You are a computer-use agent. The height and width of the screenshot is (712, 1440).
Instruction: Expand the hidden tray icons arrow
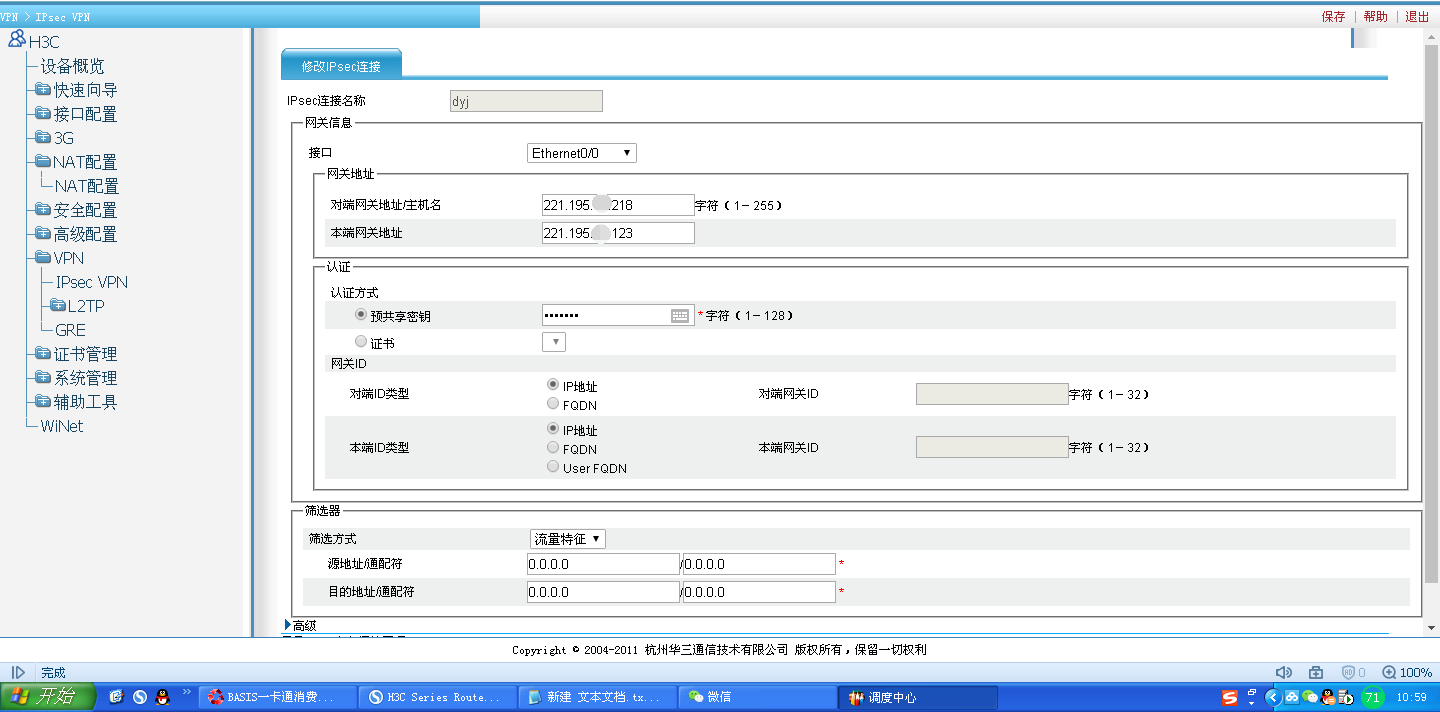click(1273, 697)
